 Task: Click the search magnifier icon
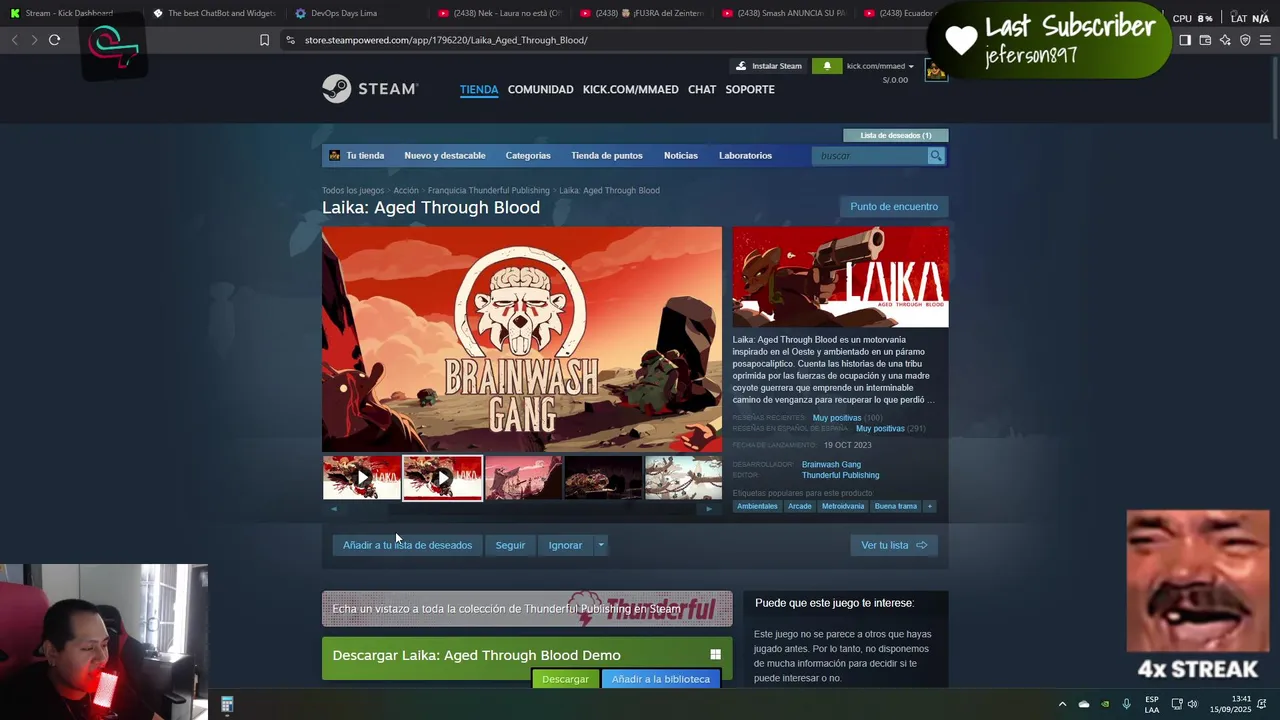tap(935, 156)
